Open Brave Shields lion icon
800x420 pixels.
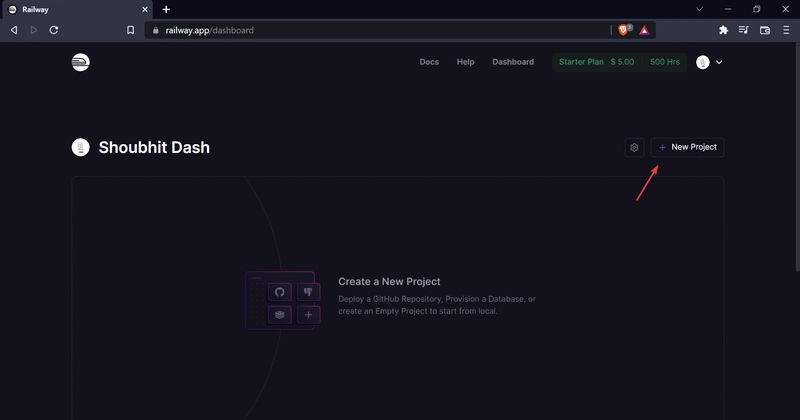(623, 30)
